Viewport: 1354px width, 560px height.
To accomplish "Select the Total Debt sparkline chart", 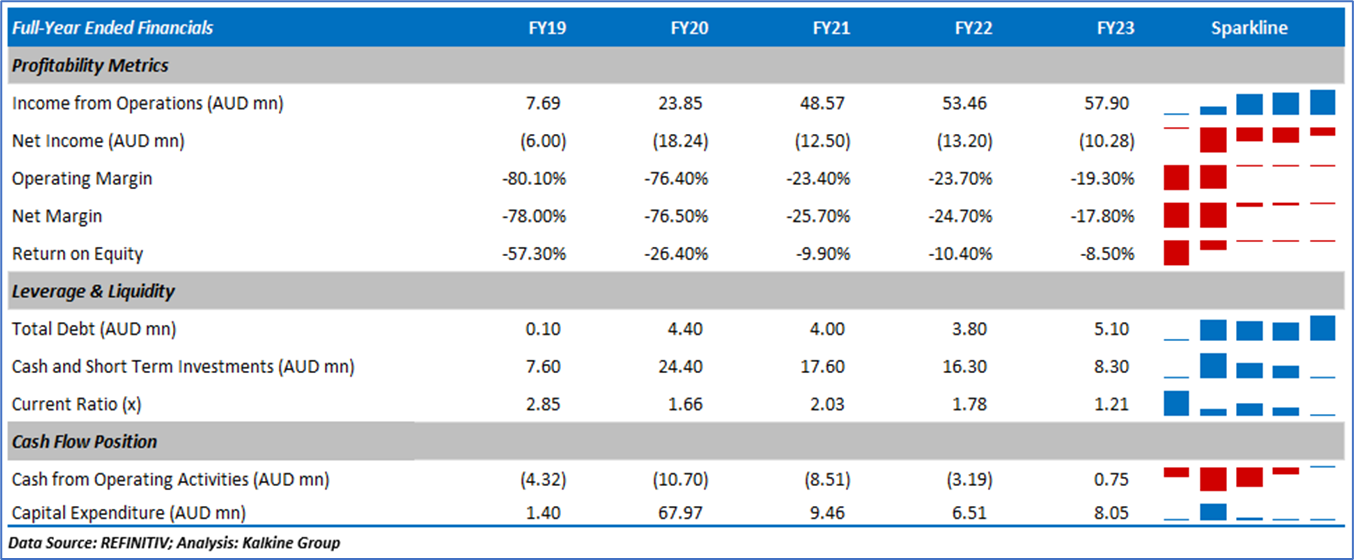I will 1250,329.
